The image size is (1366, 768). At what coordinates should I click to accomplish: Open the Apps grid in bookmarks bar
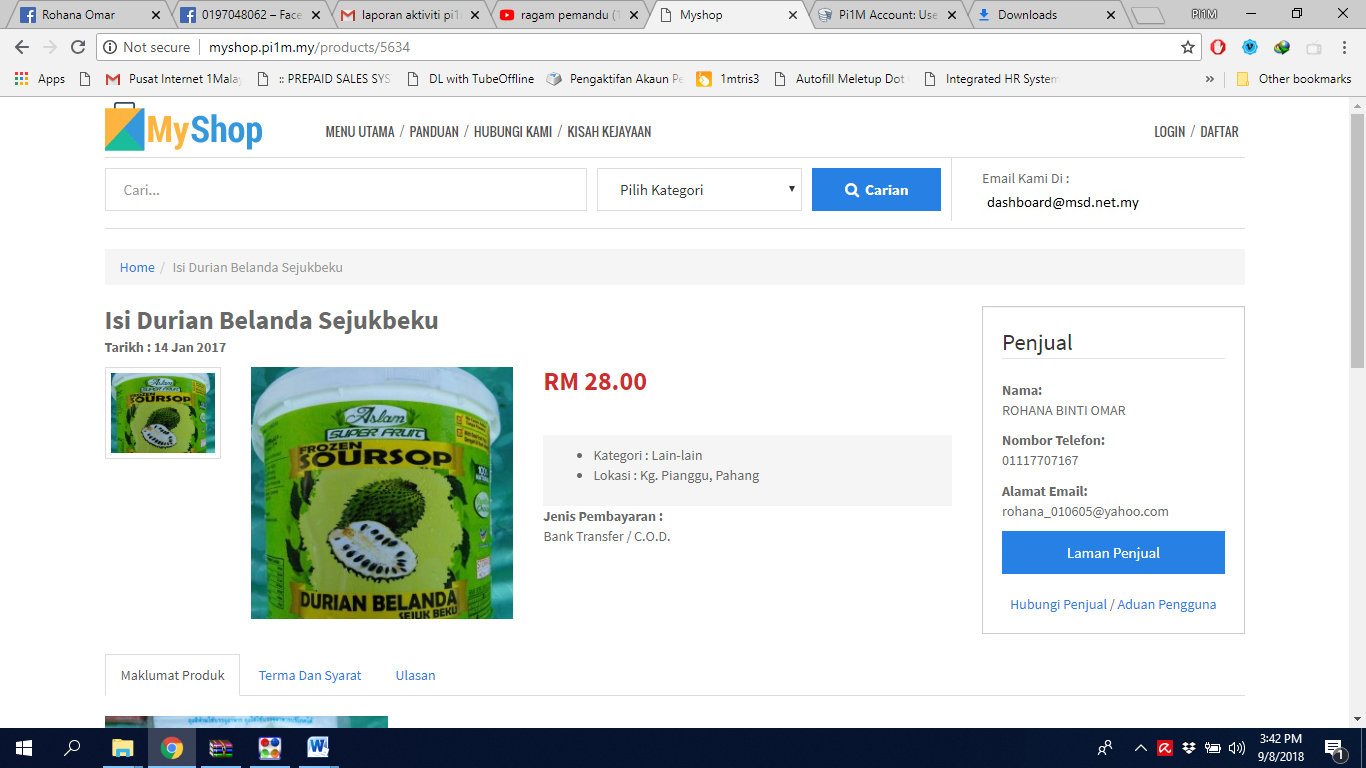tap(40, 79)
